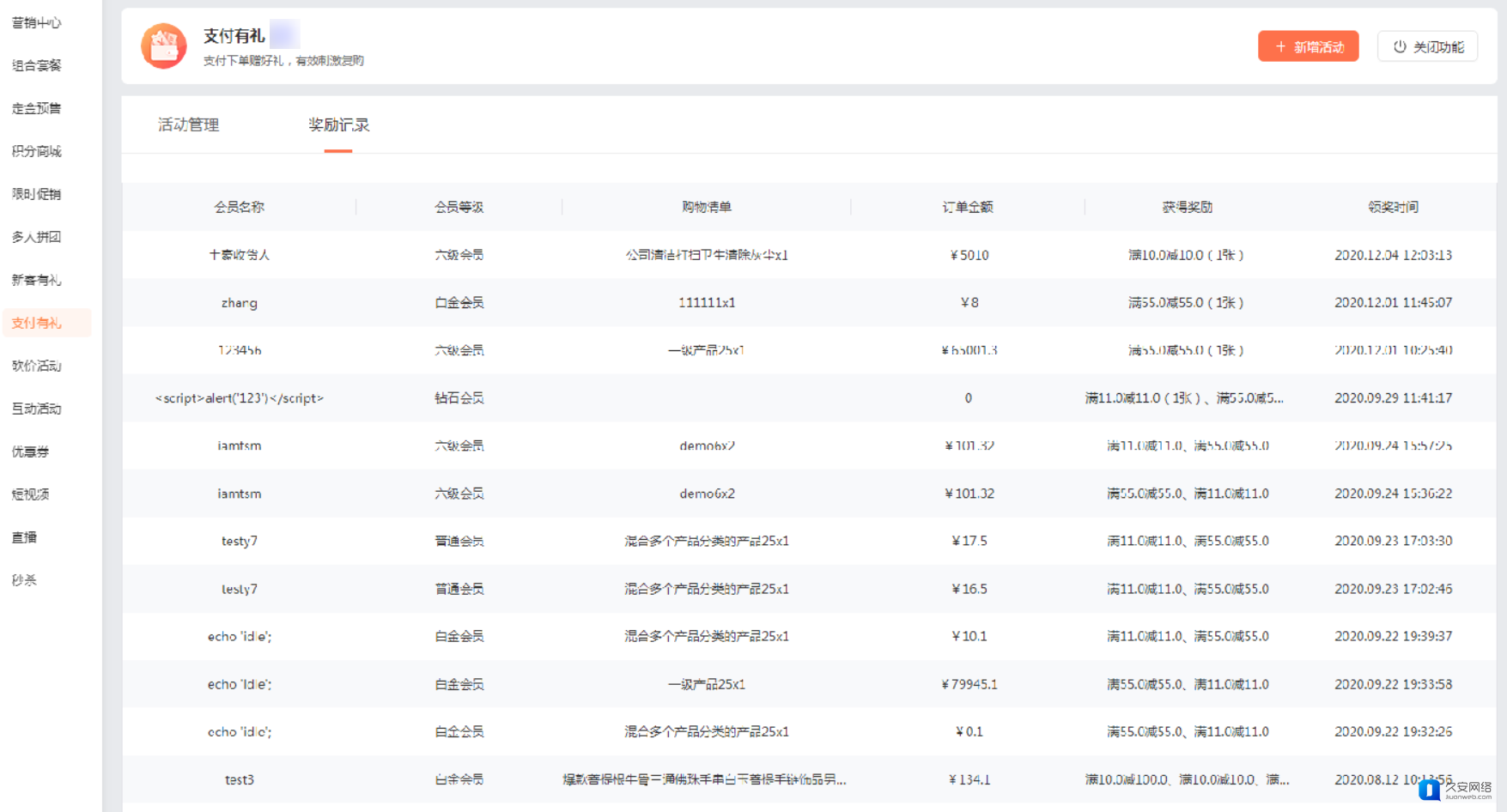This screenshot has width=1507, height=812.
Task: Click the 新增活动 button
Action: tap(1308, 46)
